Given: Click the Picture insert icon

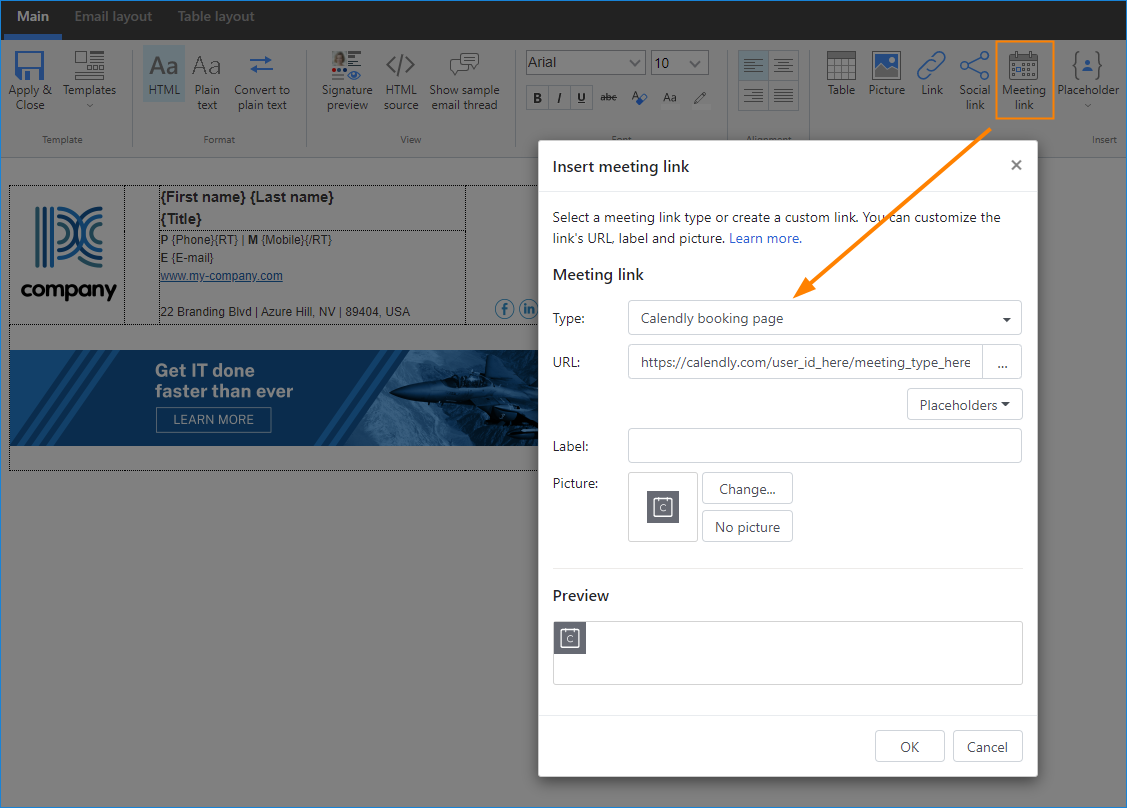Looking at the screenshot, I should (886, 73).
